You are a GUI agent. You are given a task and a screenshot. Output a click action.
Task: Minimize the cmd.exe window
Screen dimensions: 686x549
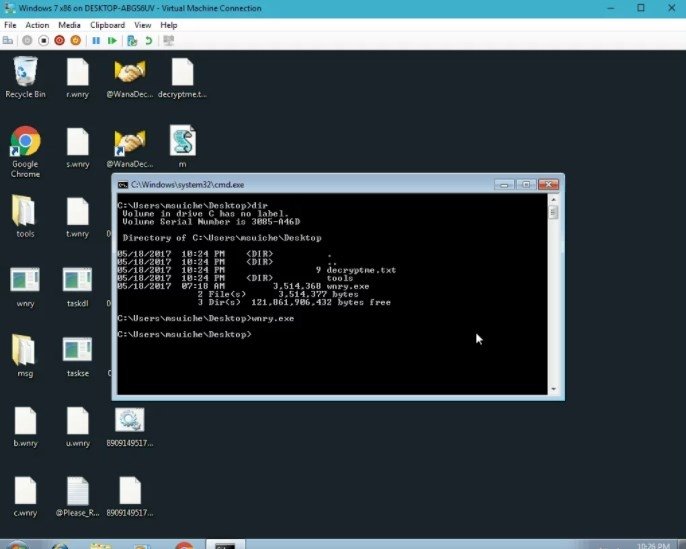(504, 185)
